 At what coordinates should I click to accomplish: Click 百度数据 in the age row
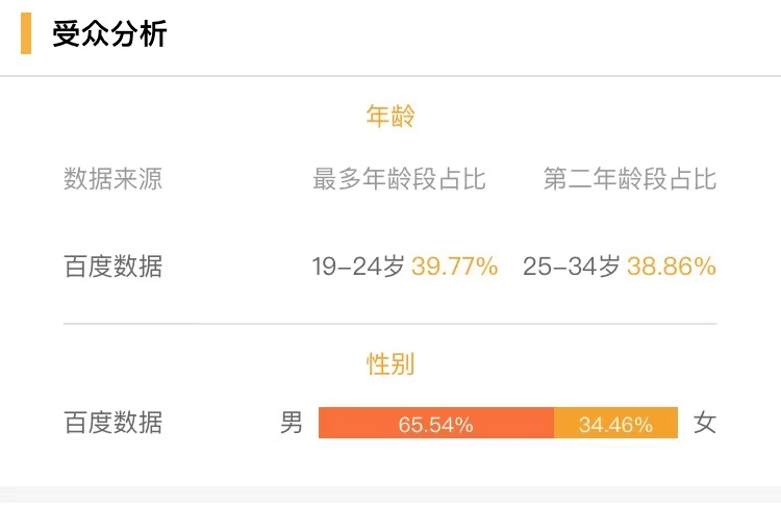[x=113, y=266]
